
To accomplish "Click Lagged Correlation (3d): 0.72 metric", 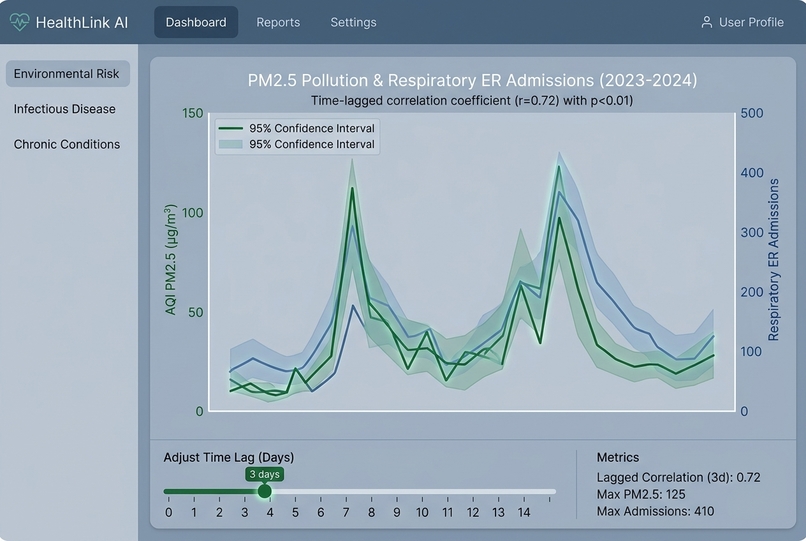I will tap(678, 477).
